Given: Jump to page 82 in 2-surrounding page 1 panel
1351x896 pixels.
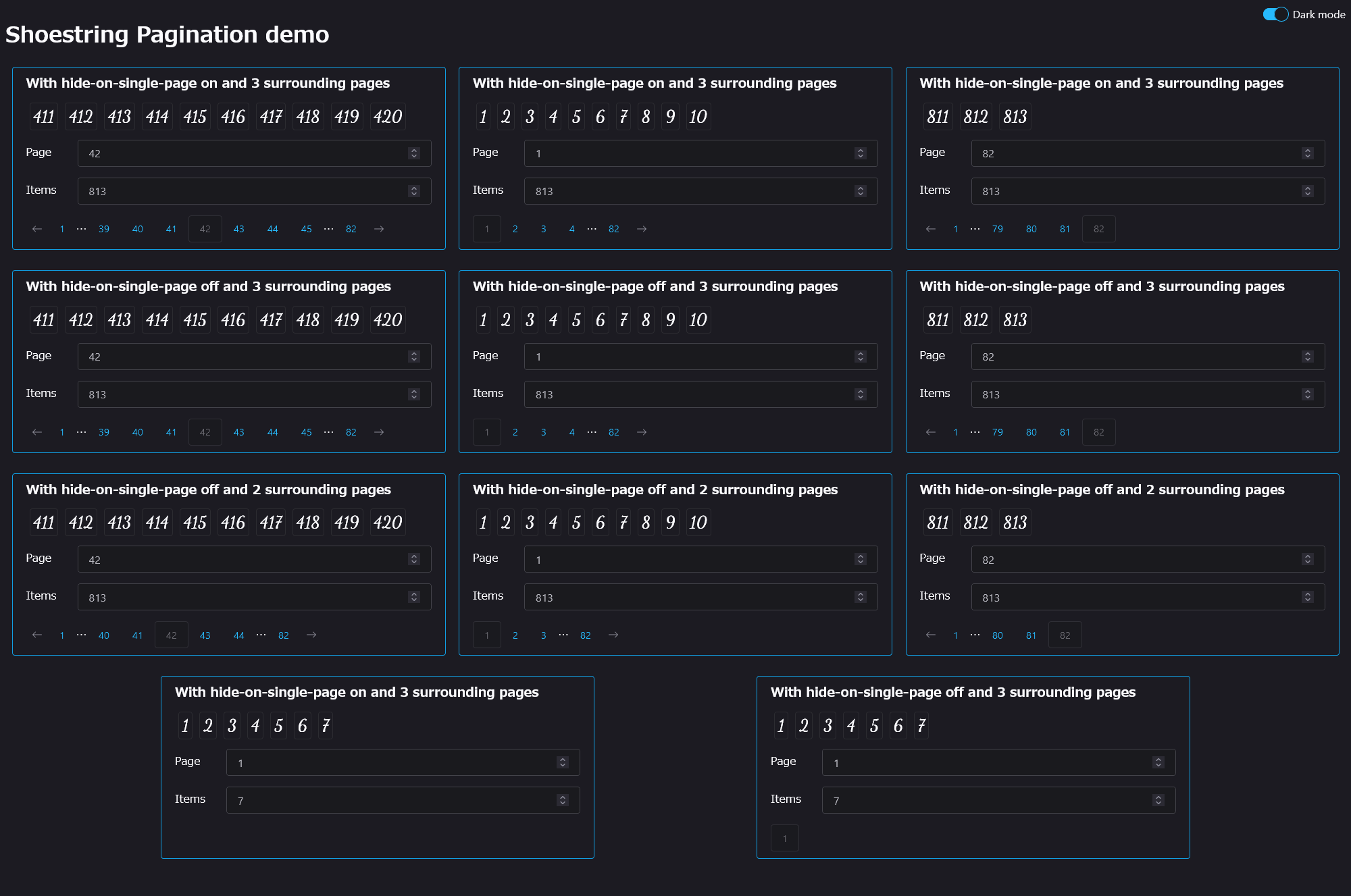Looking at the screenshot, I should (585, 635).
